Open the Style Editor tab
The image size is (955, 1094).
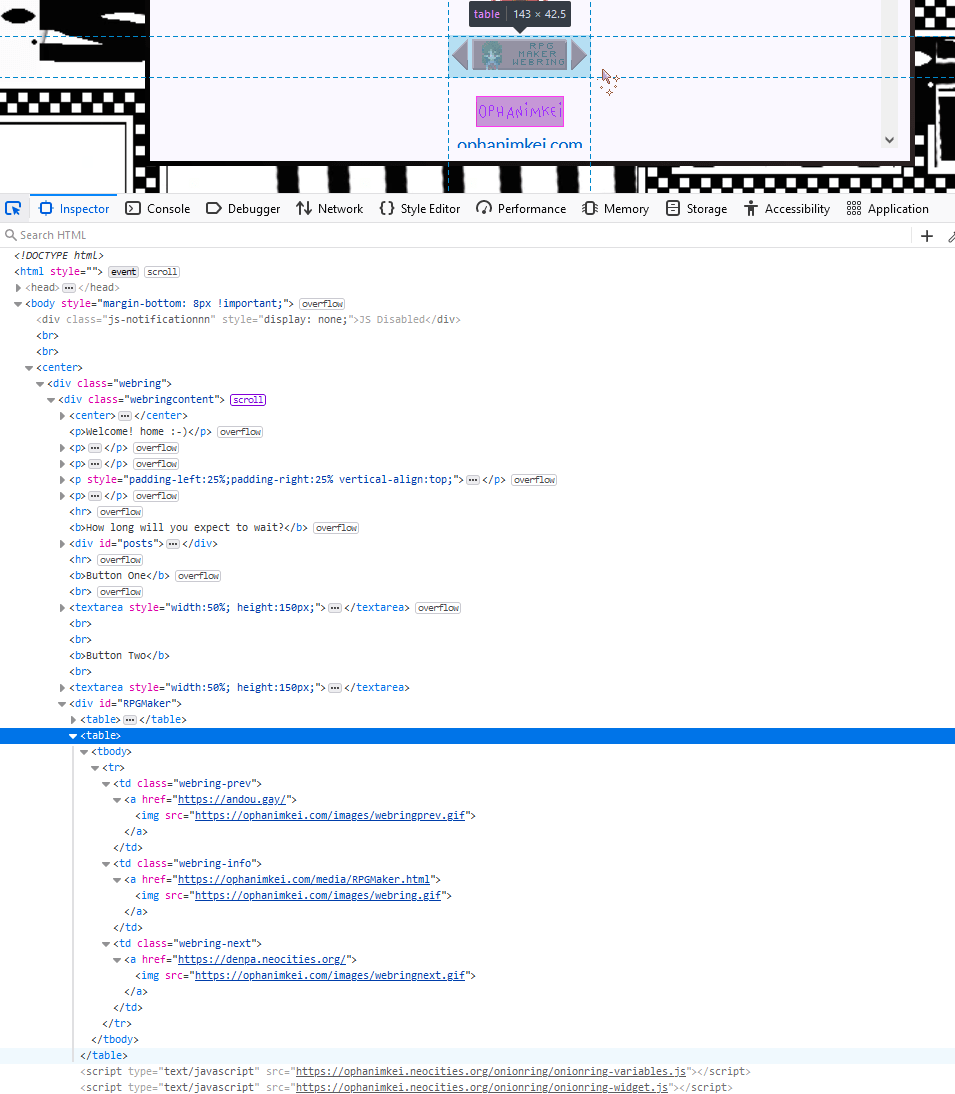(420, 208)
